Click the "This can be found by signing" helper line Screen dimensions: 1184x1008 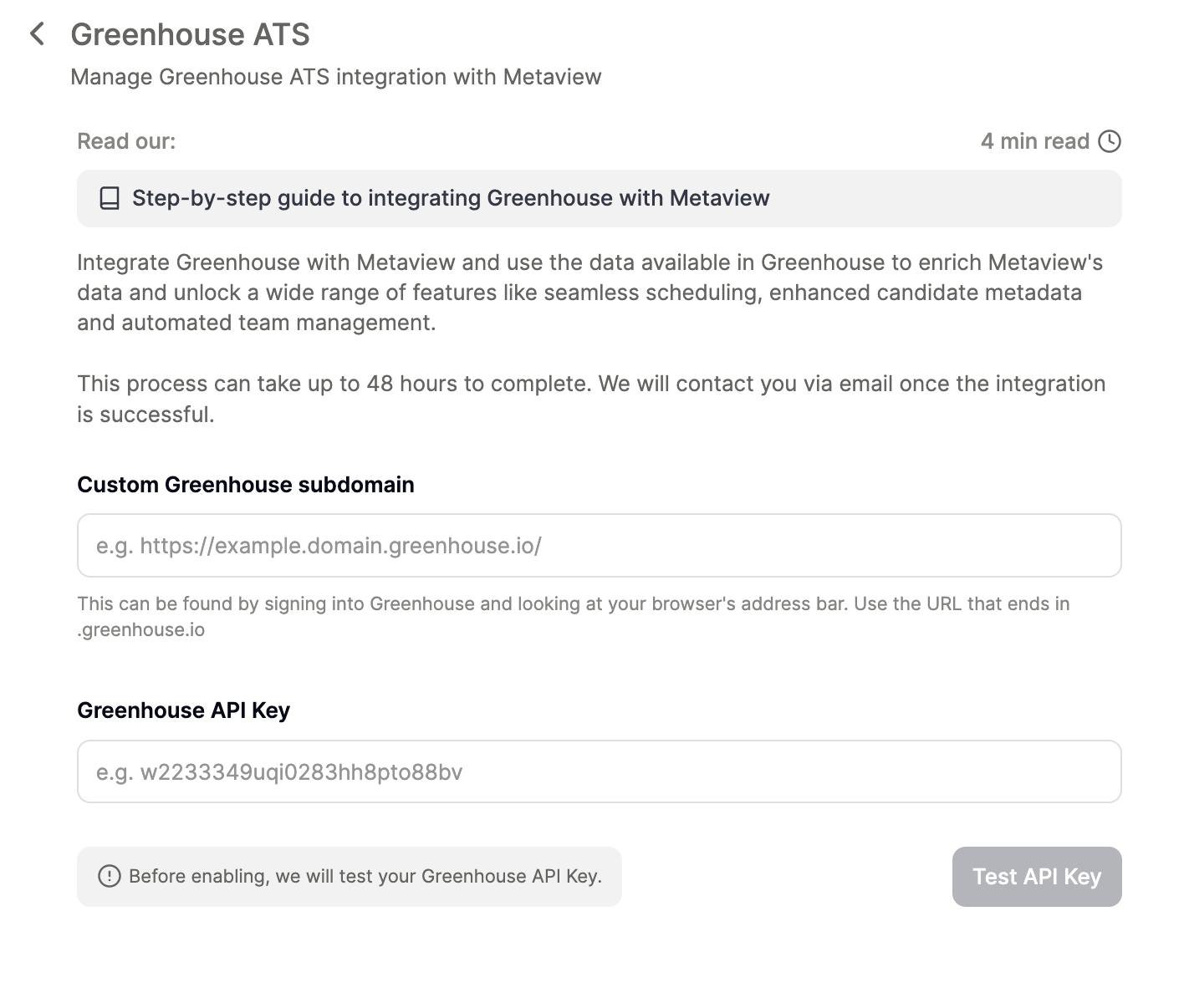pos(573,603)
